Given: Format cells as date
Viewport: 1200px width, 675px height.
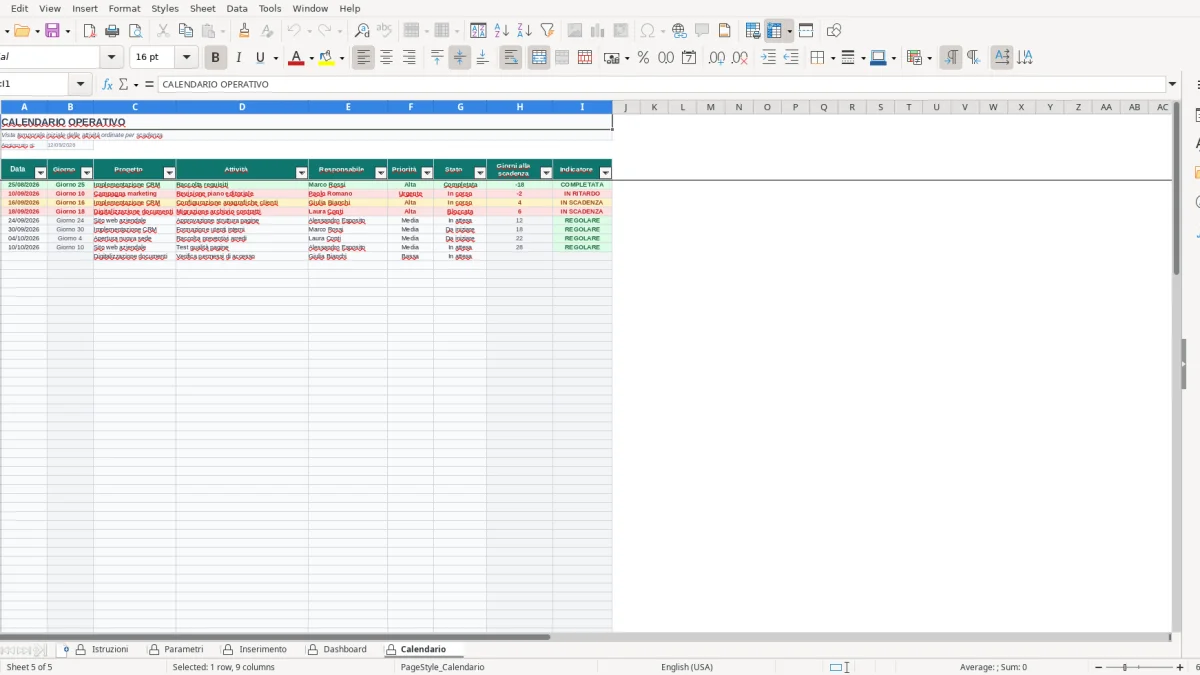Looking at the screenshot, I should click(x=689, y=58).
